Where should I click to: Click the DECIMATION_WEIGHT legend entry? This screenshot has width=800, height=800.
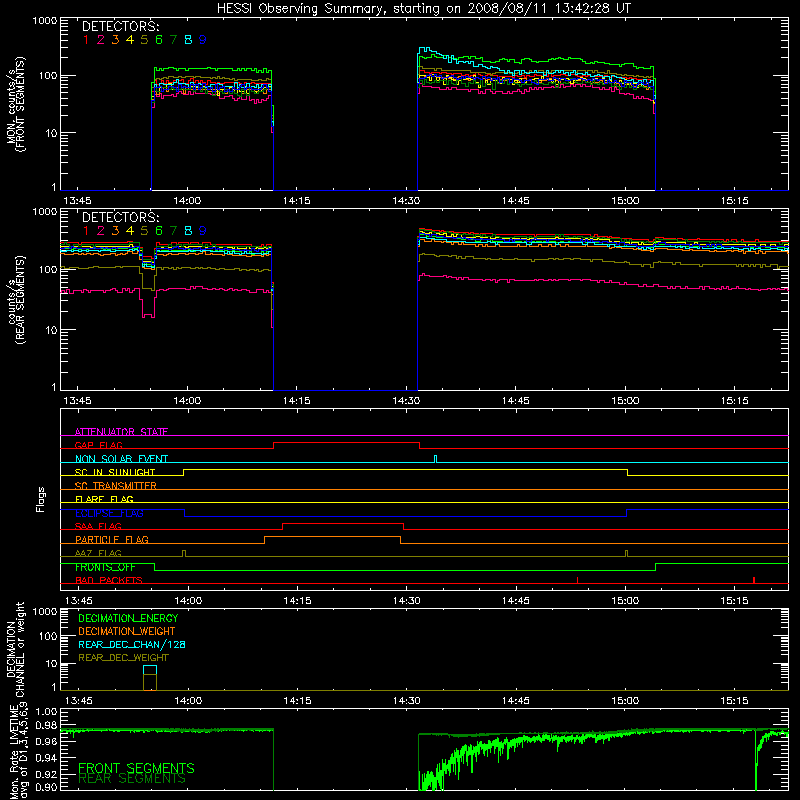127,631
